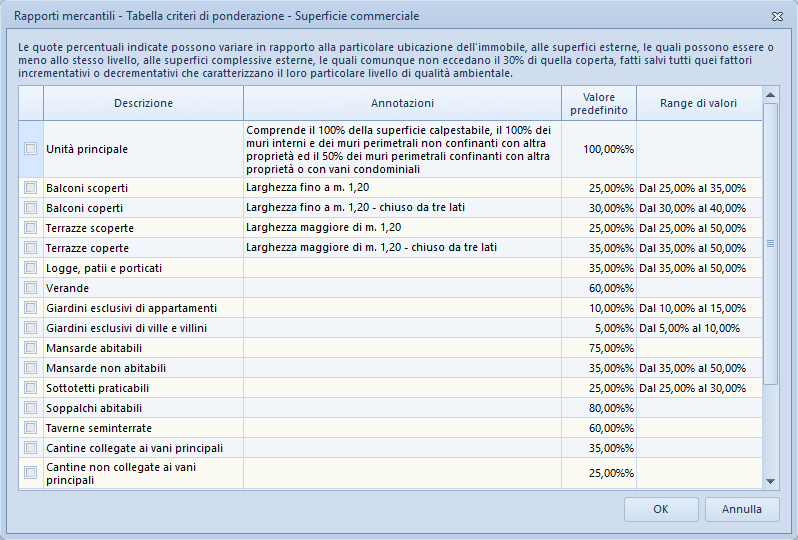Viewport: 798px width, 540px height.
Task: Select range 'Dal 10,00% al 15,00%'
Action: point(693,308)
